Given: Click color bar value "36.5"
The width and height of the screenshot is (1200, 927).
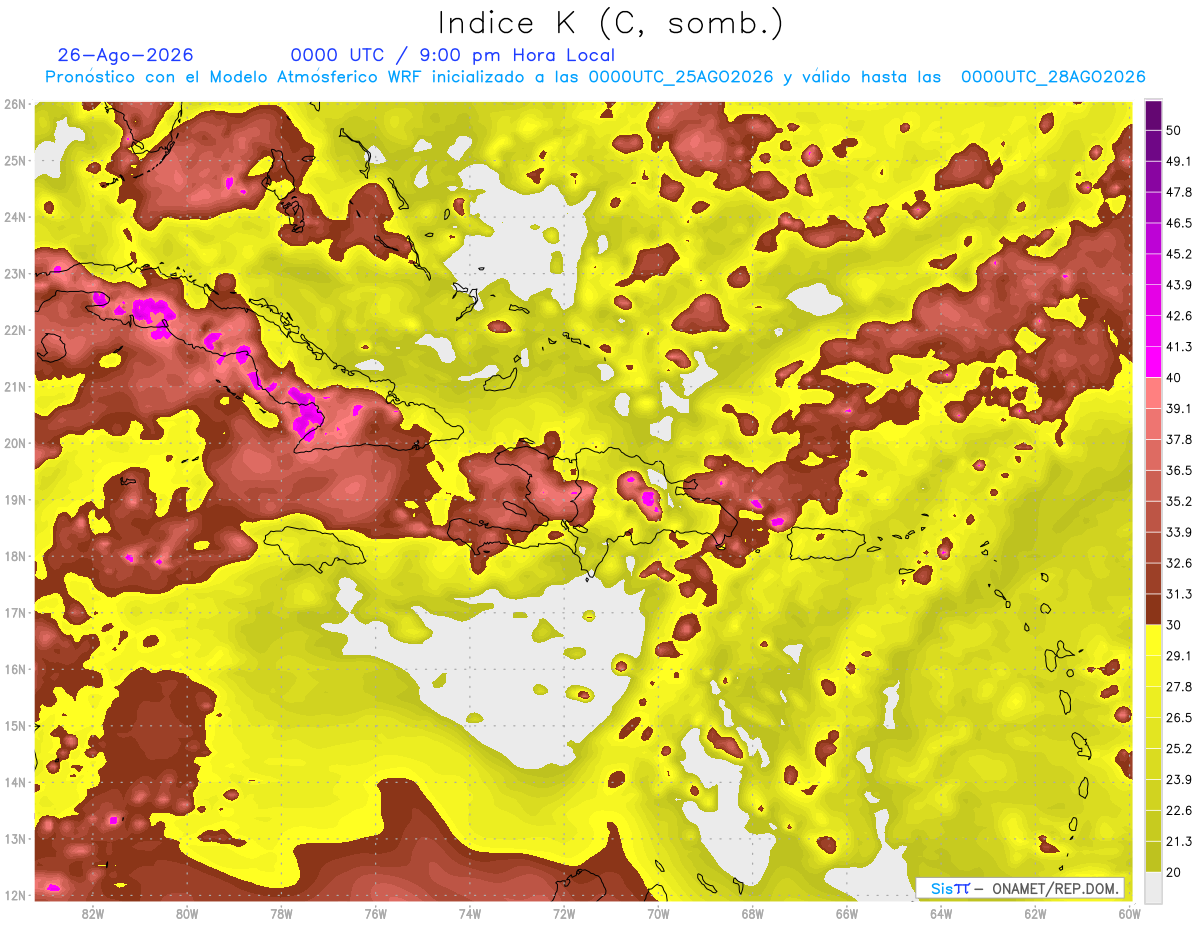Looking at the screenshot, I should (1178, 470).
